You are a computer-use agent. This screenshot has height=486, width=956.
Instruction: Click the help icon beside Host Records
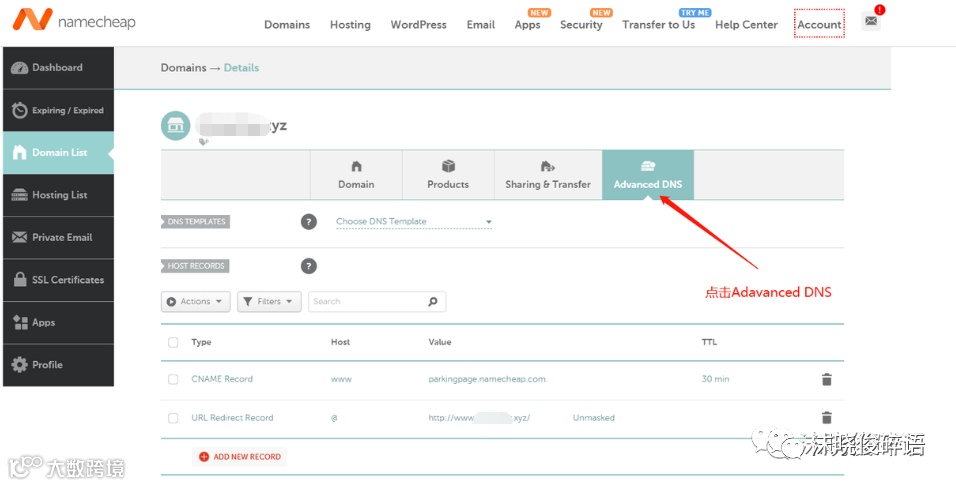click(309, 266)
